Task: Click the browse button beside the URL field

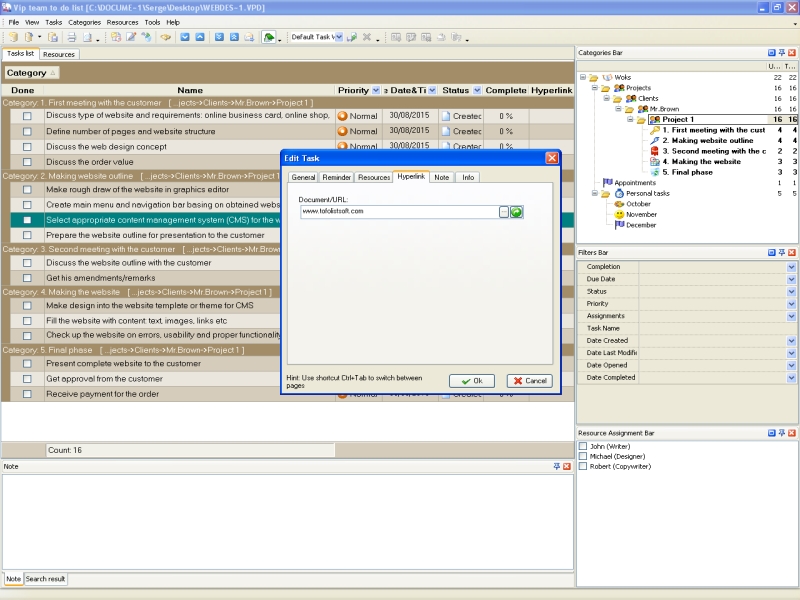Action: pos(504,212)
